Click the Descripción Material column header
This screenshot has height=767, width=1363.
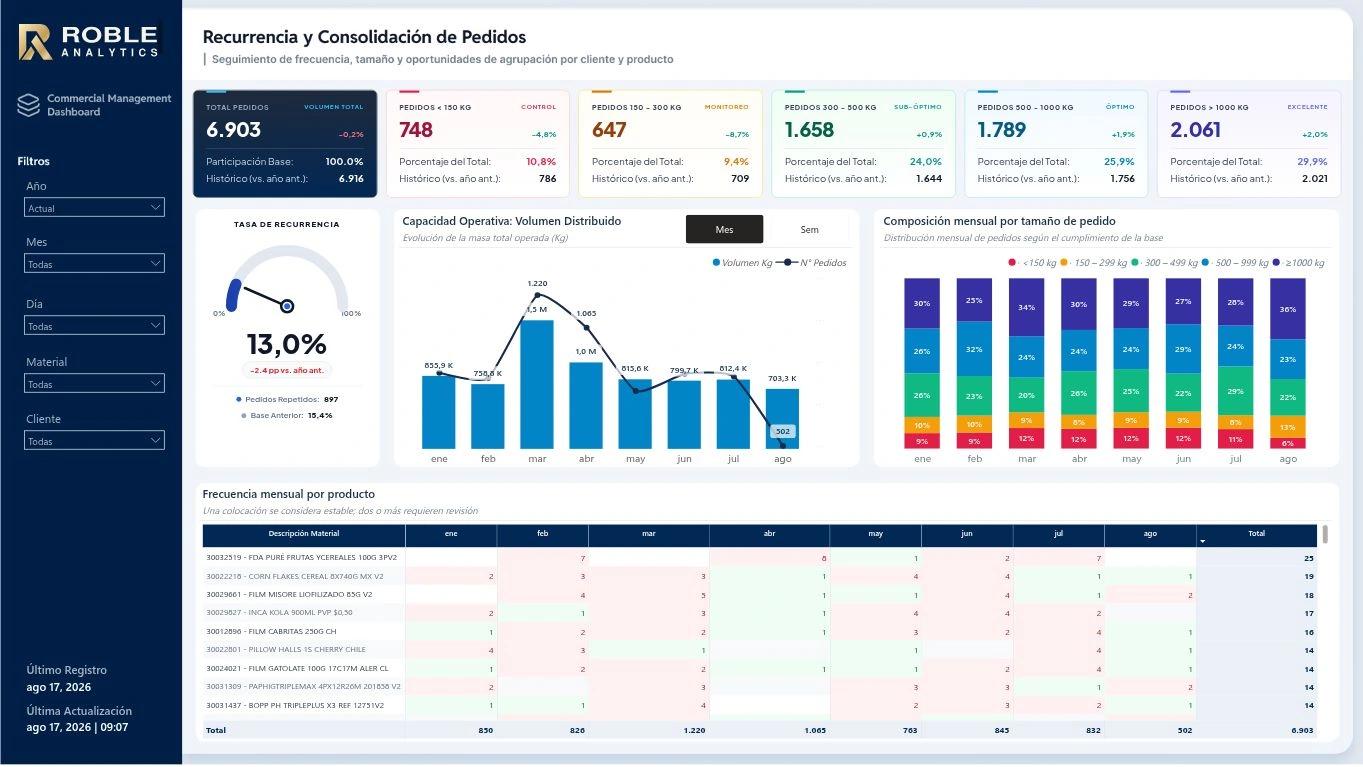click(304, 534)
